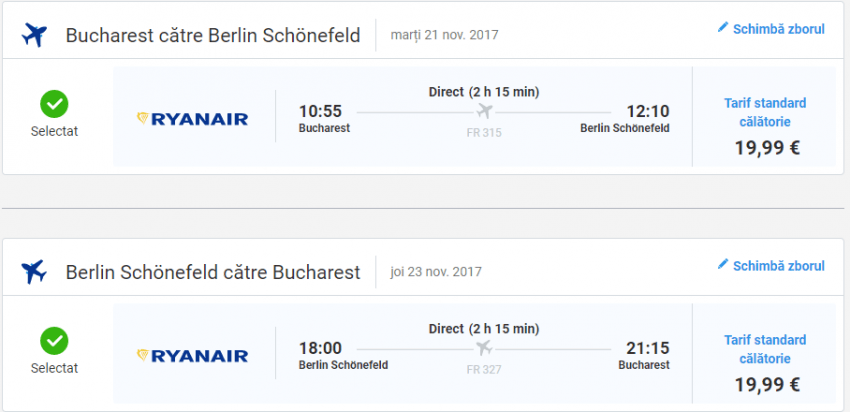Viewport: 850px width, 412px height.
Task: Click the Berlin Schönefeld către Bucharest heading
Action: 213,272
